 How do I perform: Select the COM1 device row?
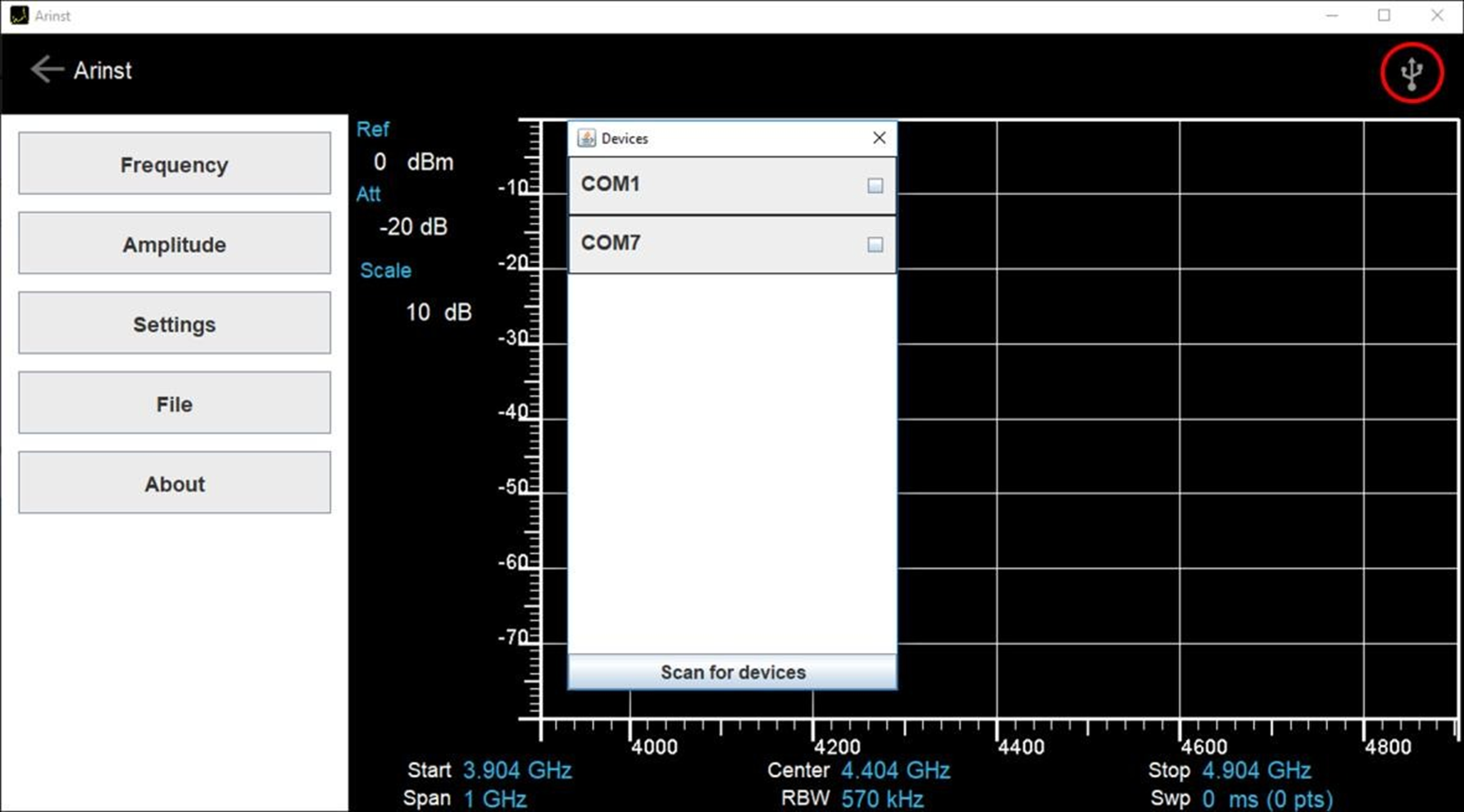713,185
